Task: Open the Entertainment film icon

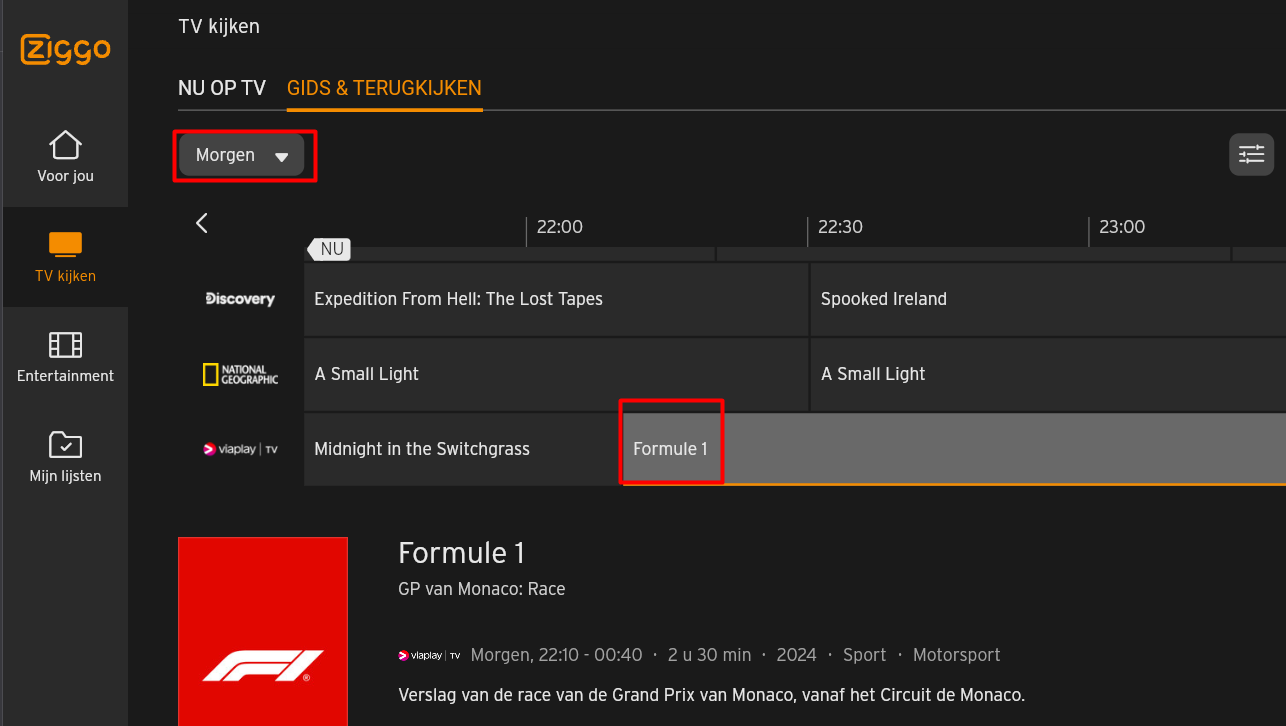Action: (65, 345)
